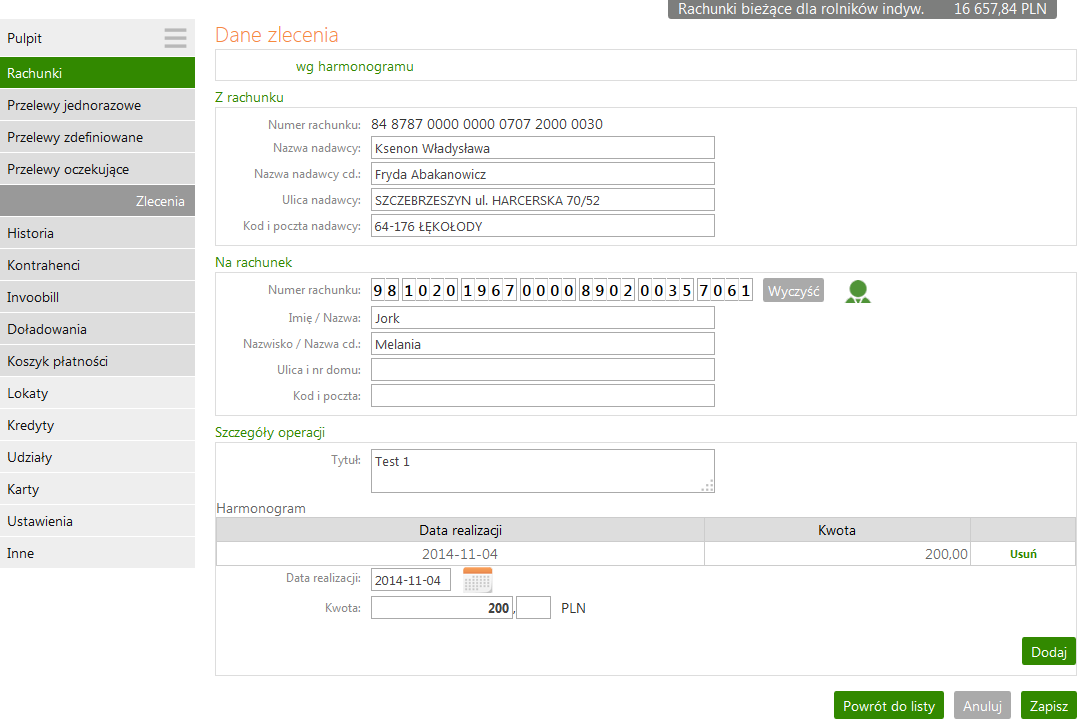Click the Tytuł text area
This screenshot has height=727, width=1085.
[x=542, y=471]
